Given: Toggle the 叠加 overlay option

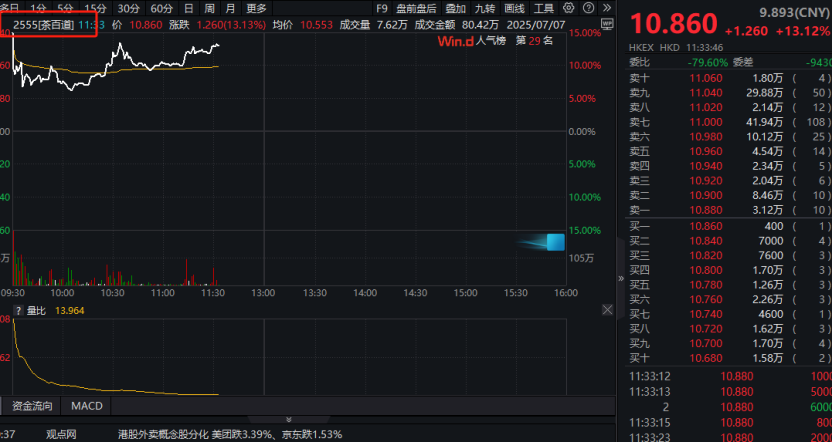Looking at the screenshot, I should [x=456, y=9].
